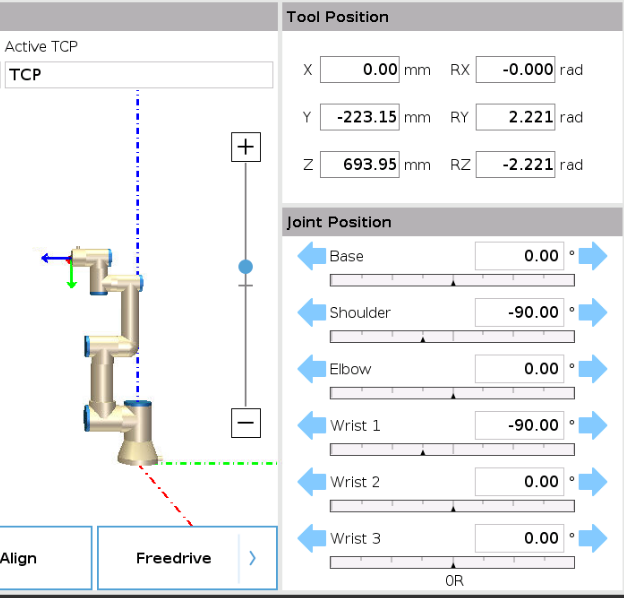
Task: Click the Wrist 2 angle value field
Action: [x=519, y=482]
